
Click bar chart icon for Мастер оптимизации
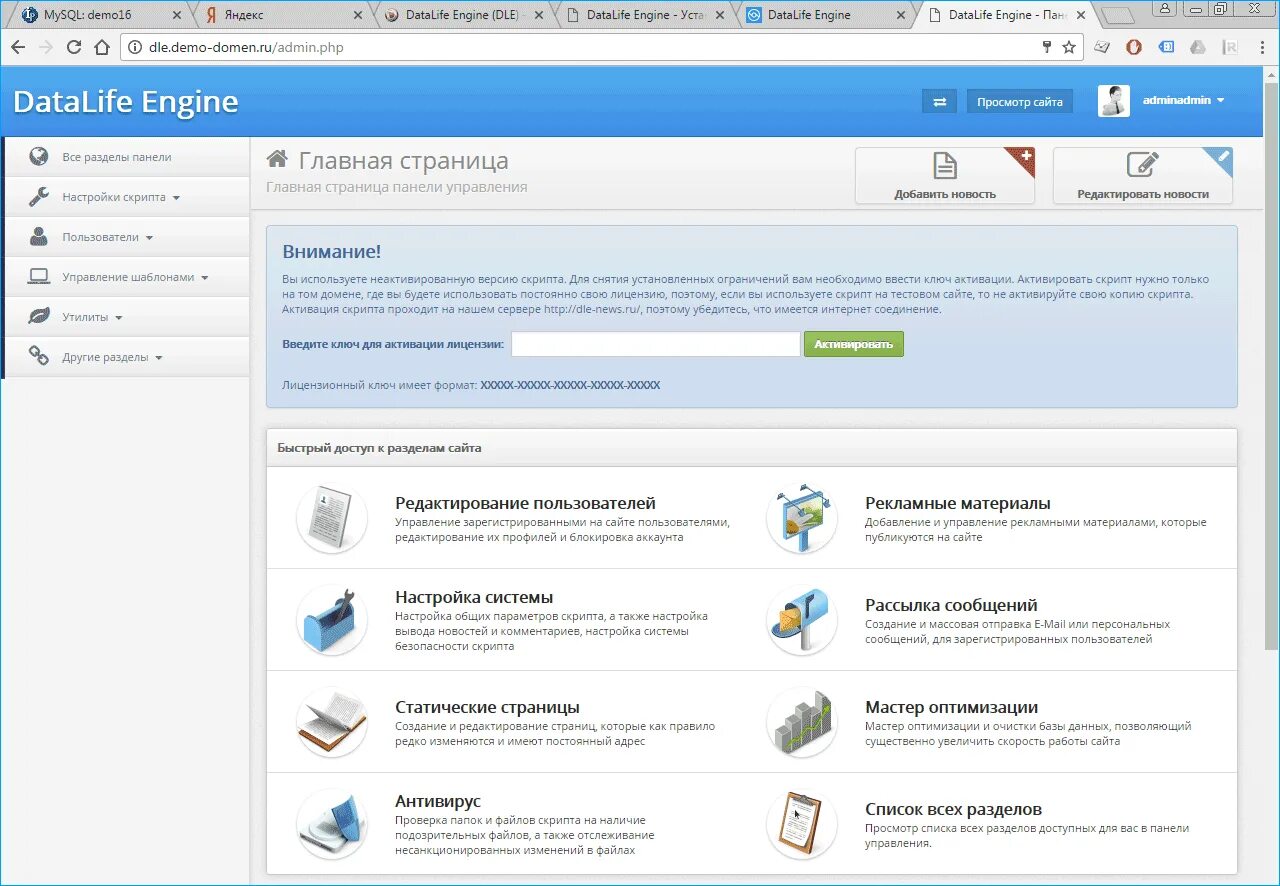tap(802, 722)
